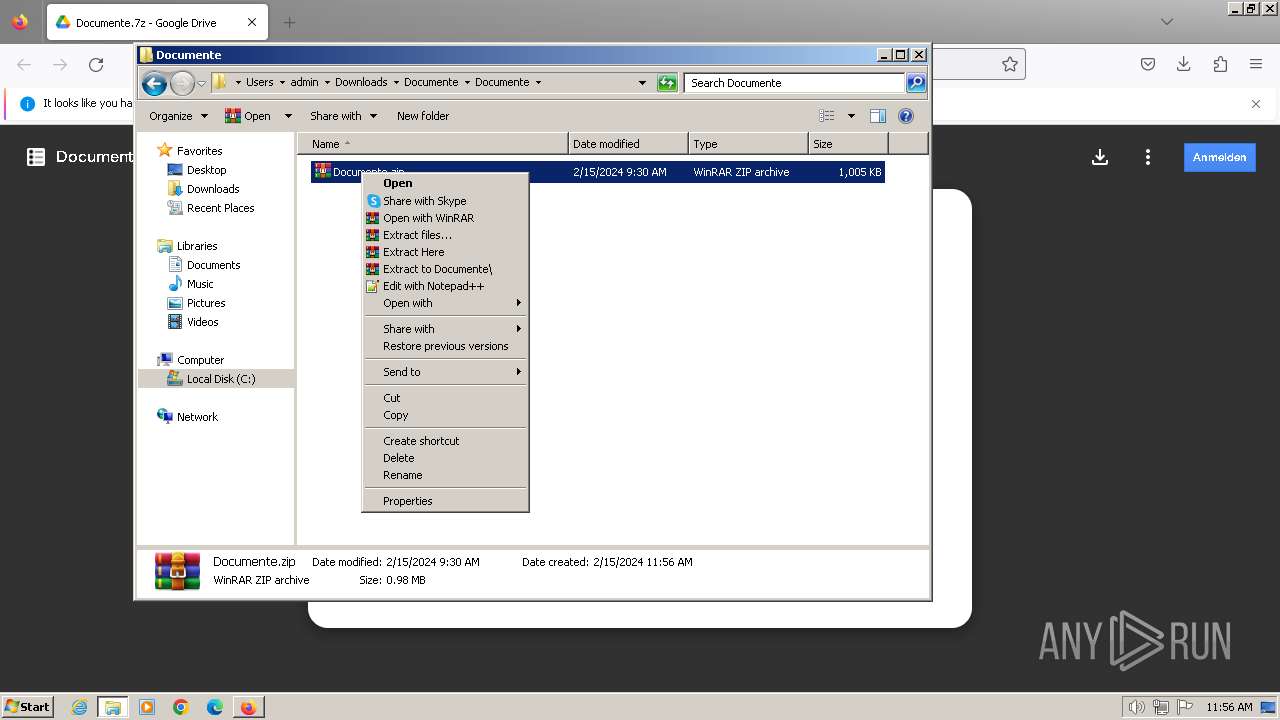1280x720 pixels.
Task: Select Extract Here in context menu
Action: click(x=445, y=252)
